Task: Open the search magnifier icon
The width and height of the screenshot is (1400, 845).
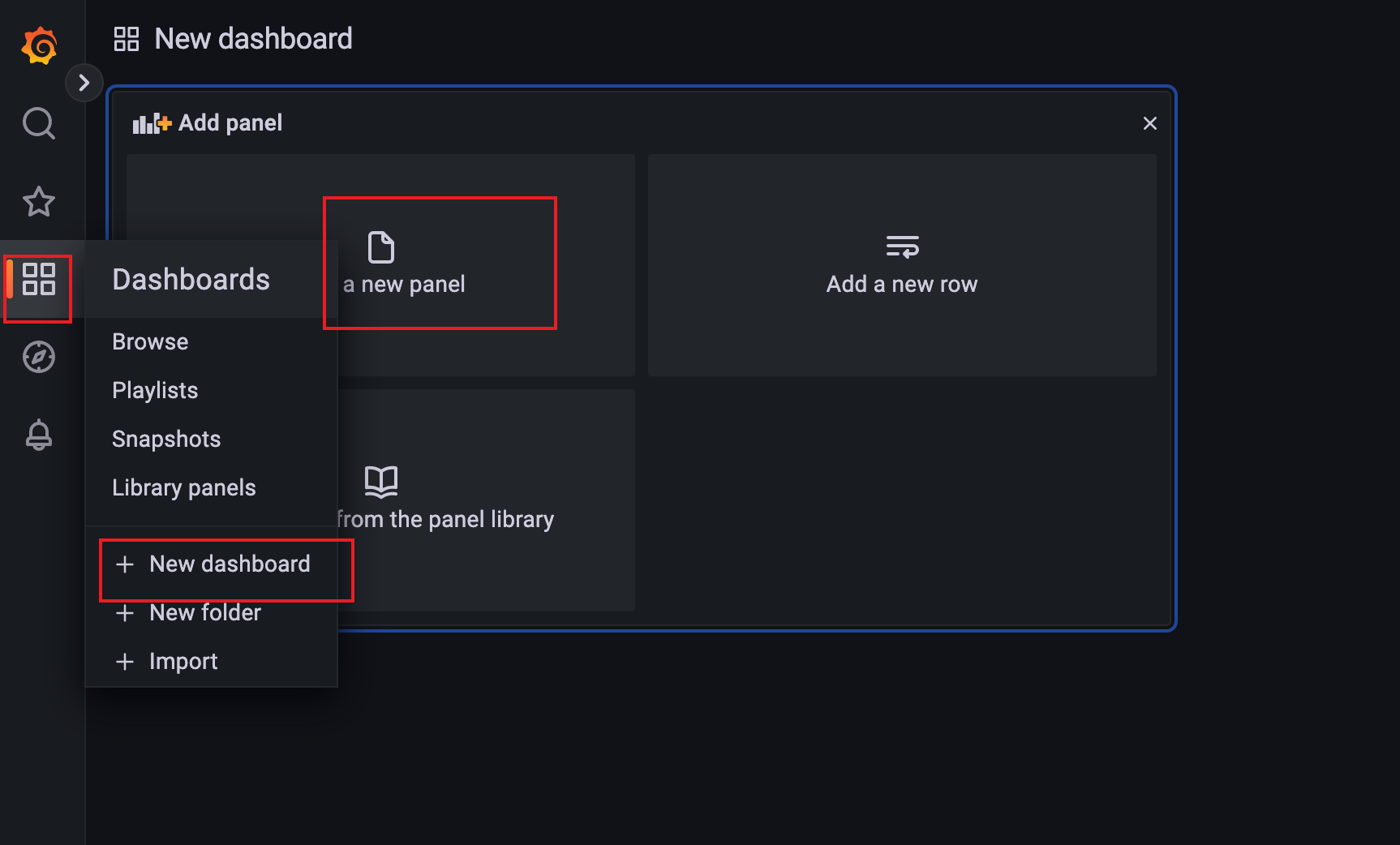Action: coord(39,123)
